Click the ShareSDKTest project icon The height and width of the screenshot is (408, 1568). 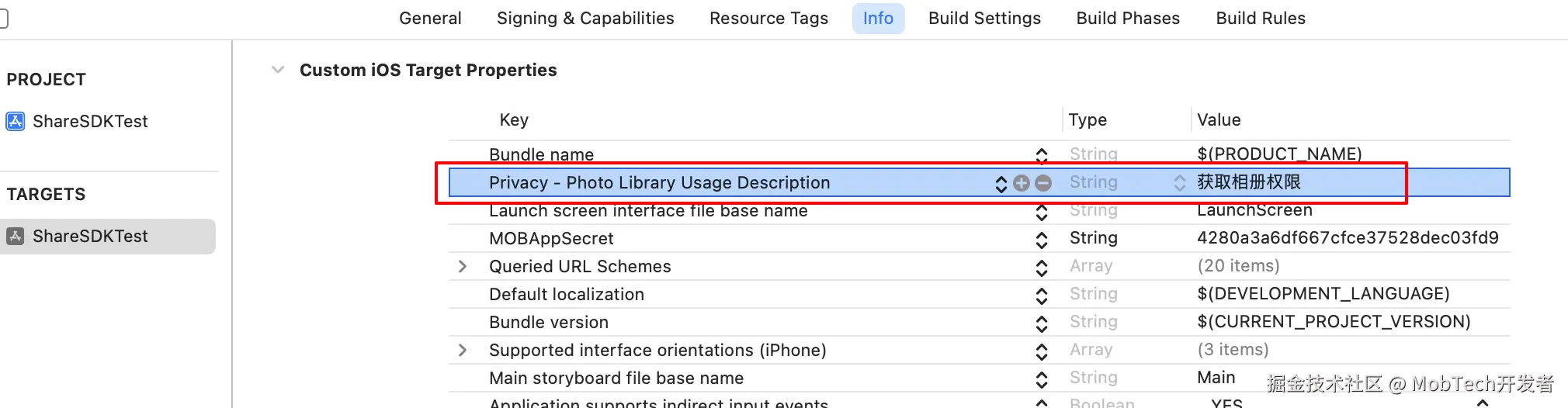coord(15,121)
